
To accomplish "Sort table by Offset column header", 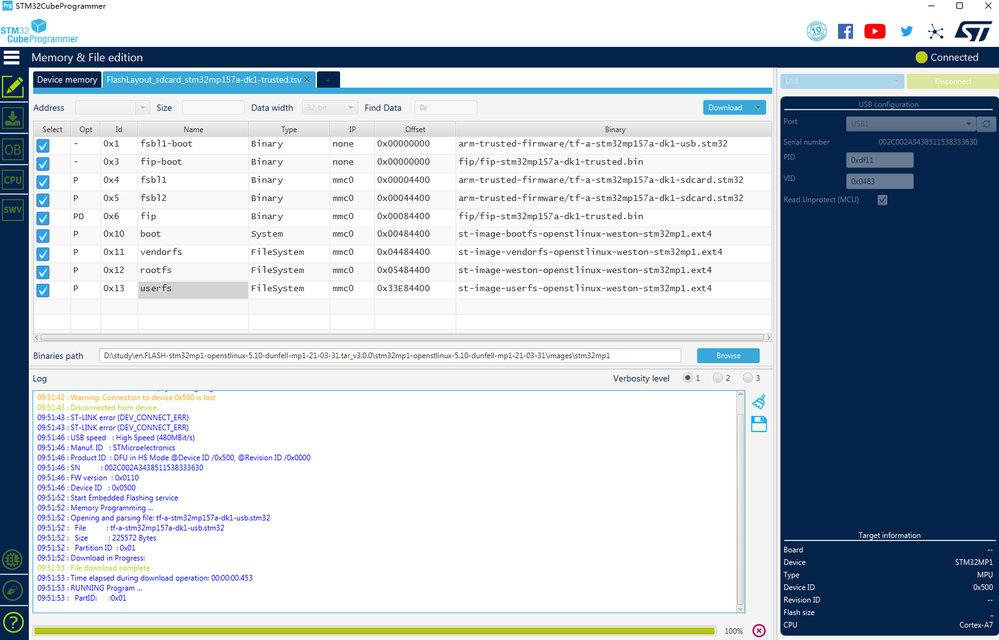I will pos(415,129).
